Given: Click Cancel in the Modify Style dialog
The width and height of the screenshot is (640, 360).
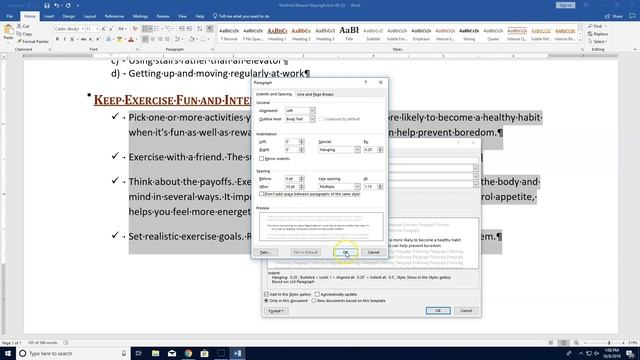Looking at the screenshot, I should [466, 311].
